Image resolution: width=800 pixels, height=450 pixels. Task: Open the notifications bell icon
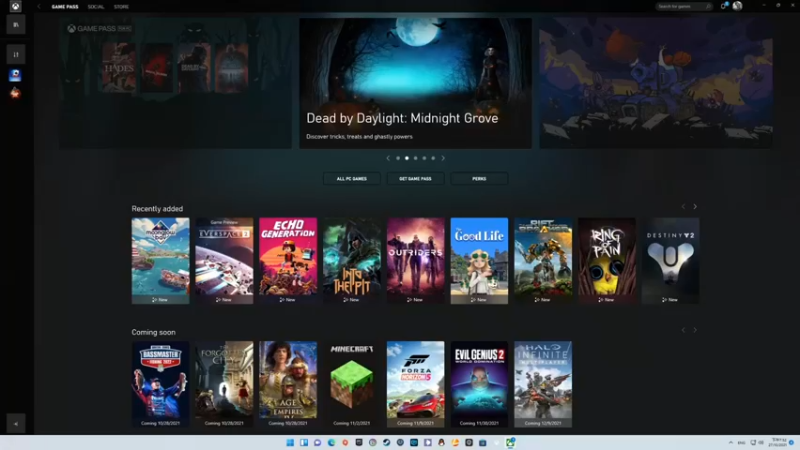point(724,6)
